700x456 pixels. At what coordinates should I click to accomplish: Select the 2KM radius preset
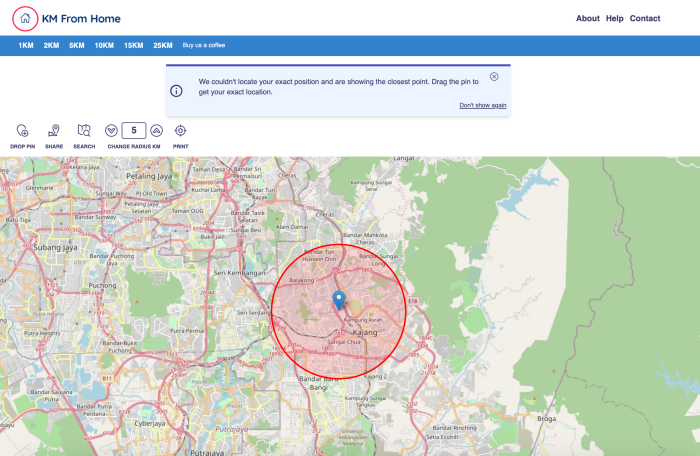51,45
